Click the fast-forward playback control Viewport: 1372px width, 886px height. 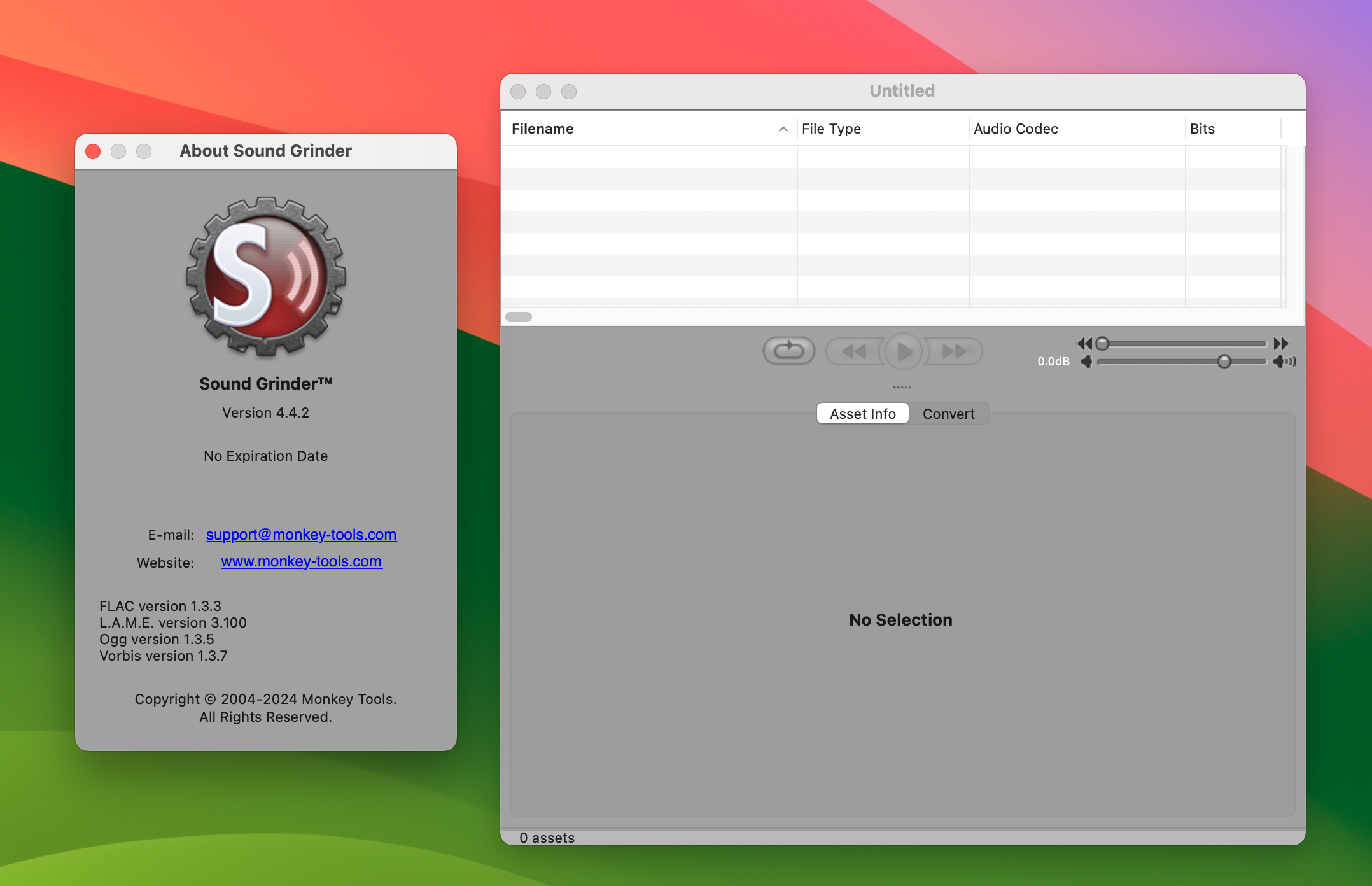pos(953,351)
